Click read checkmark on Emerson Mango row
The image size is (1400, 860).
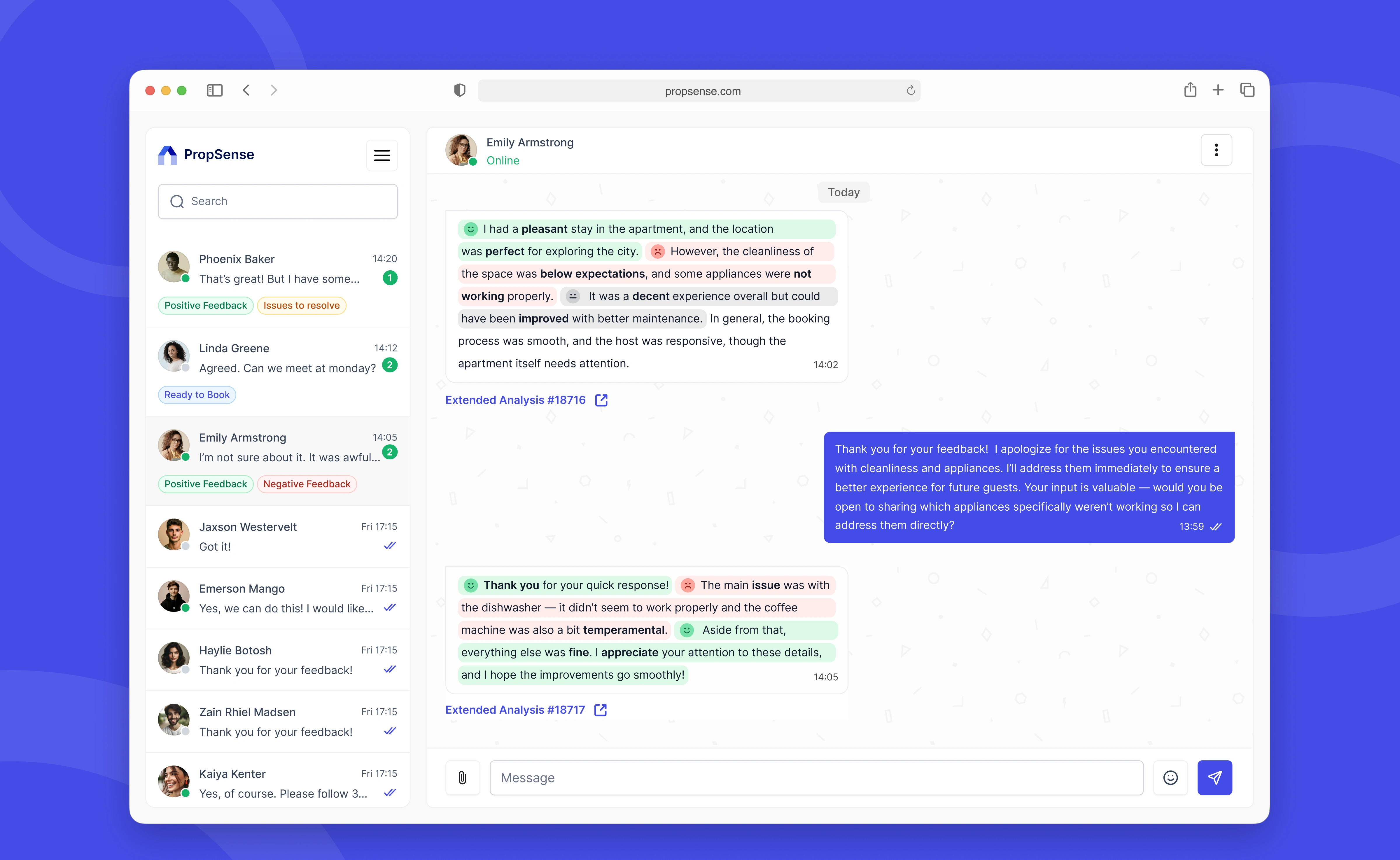click(390, 607)
